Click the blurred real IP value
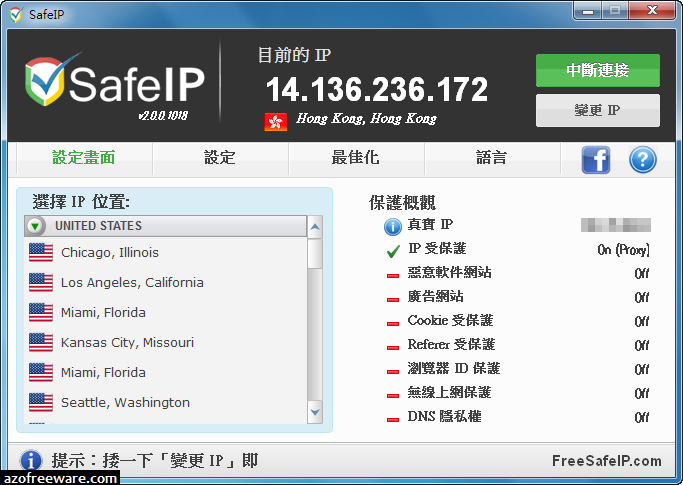Image resolution: width=683 pixels, height=485 pixels. click(x=615, y=225)
